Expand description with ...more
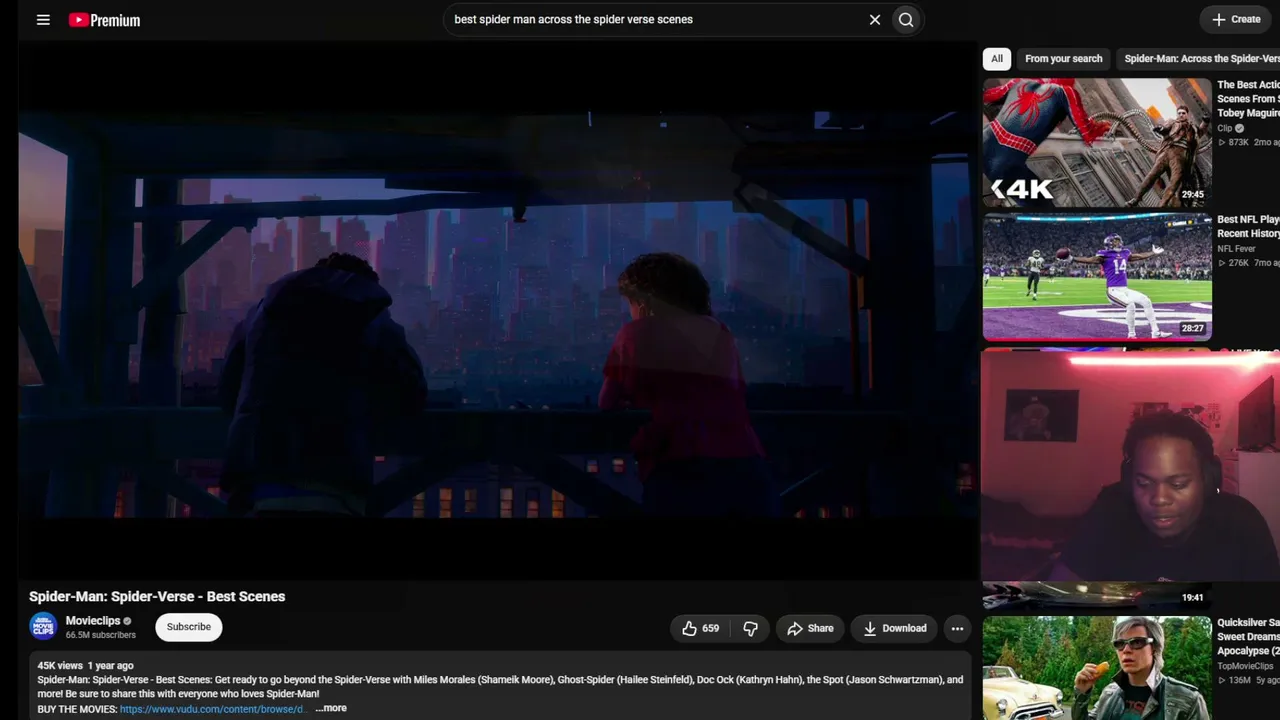The image size is (1280, 720). [331, 708]
